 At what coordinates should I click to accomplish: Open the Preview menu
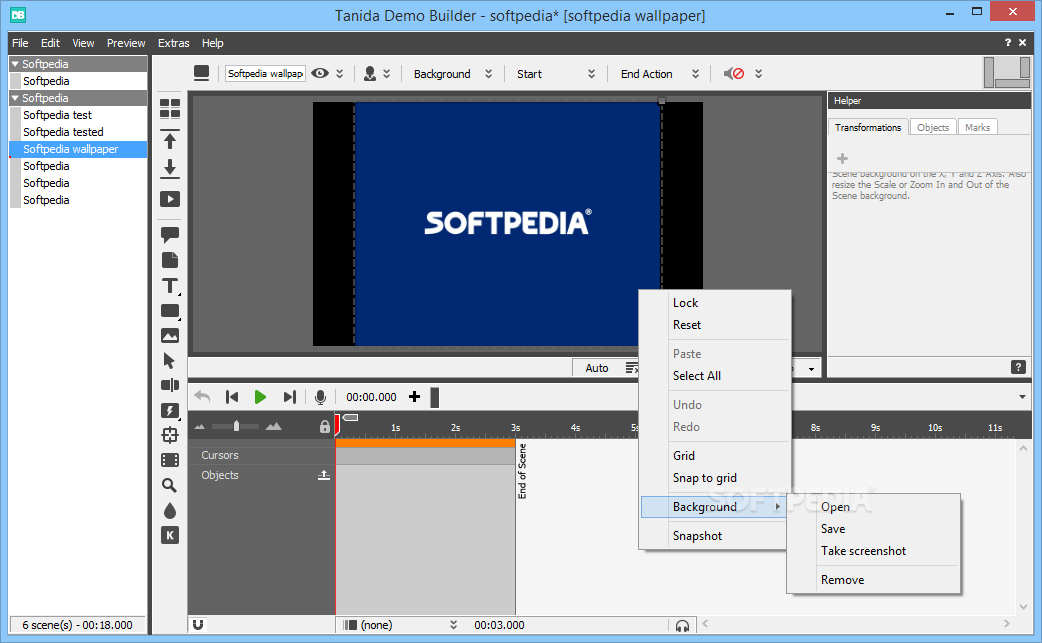tap(126, 43)
